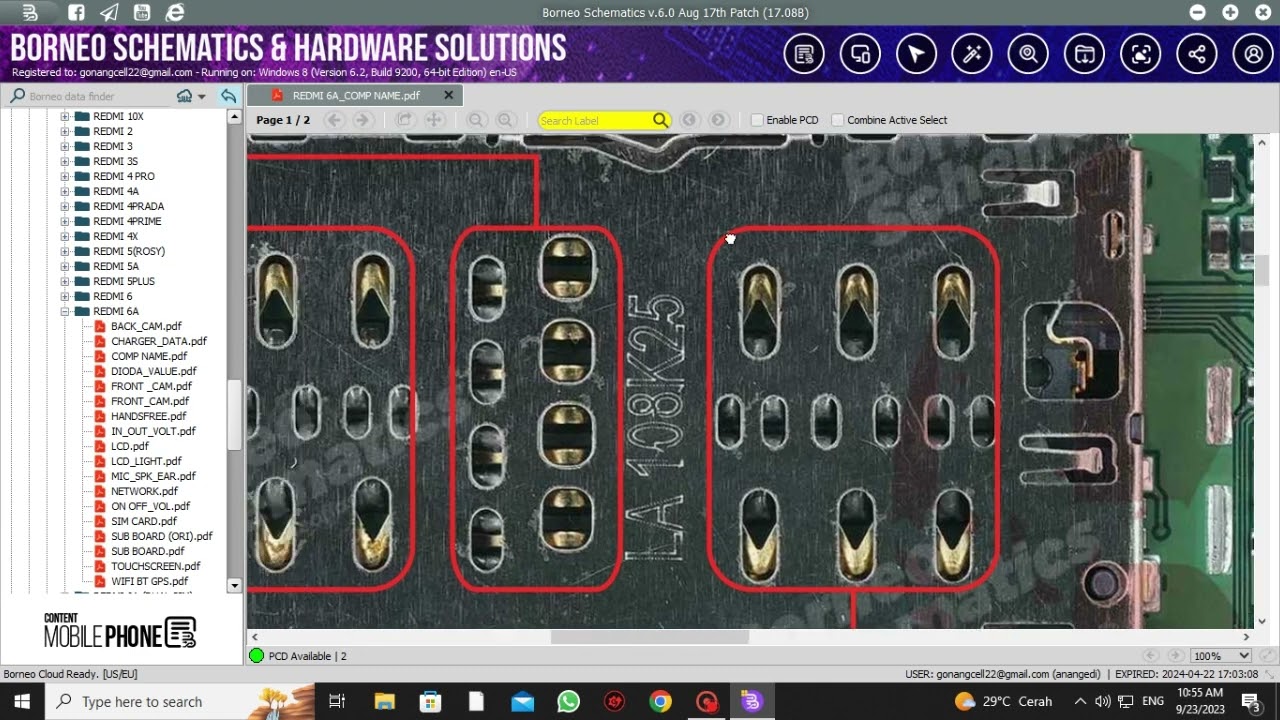
Task: Jump to next label search result
Action: click(718, 120)
